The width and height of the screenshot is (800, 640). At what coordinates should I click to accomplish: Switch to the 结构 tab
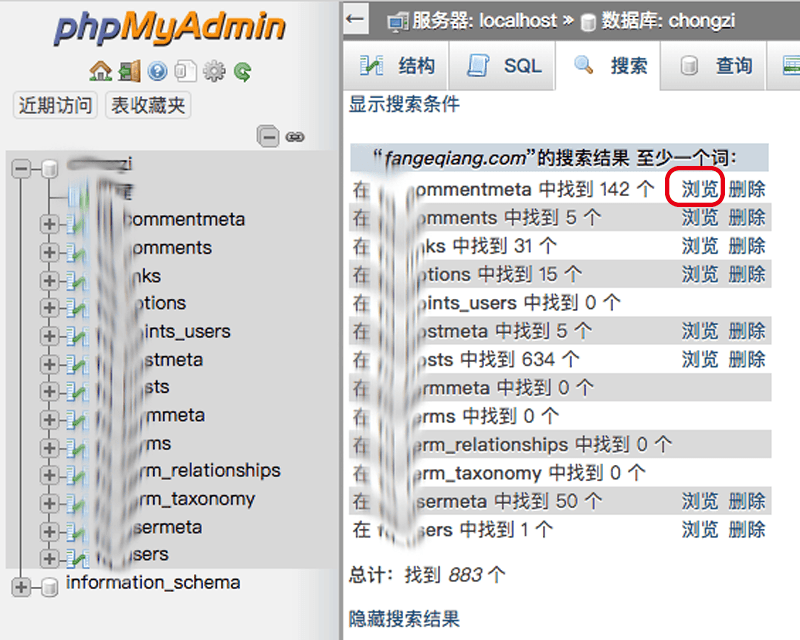pyautogui.click(x=397, y=66)
